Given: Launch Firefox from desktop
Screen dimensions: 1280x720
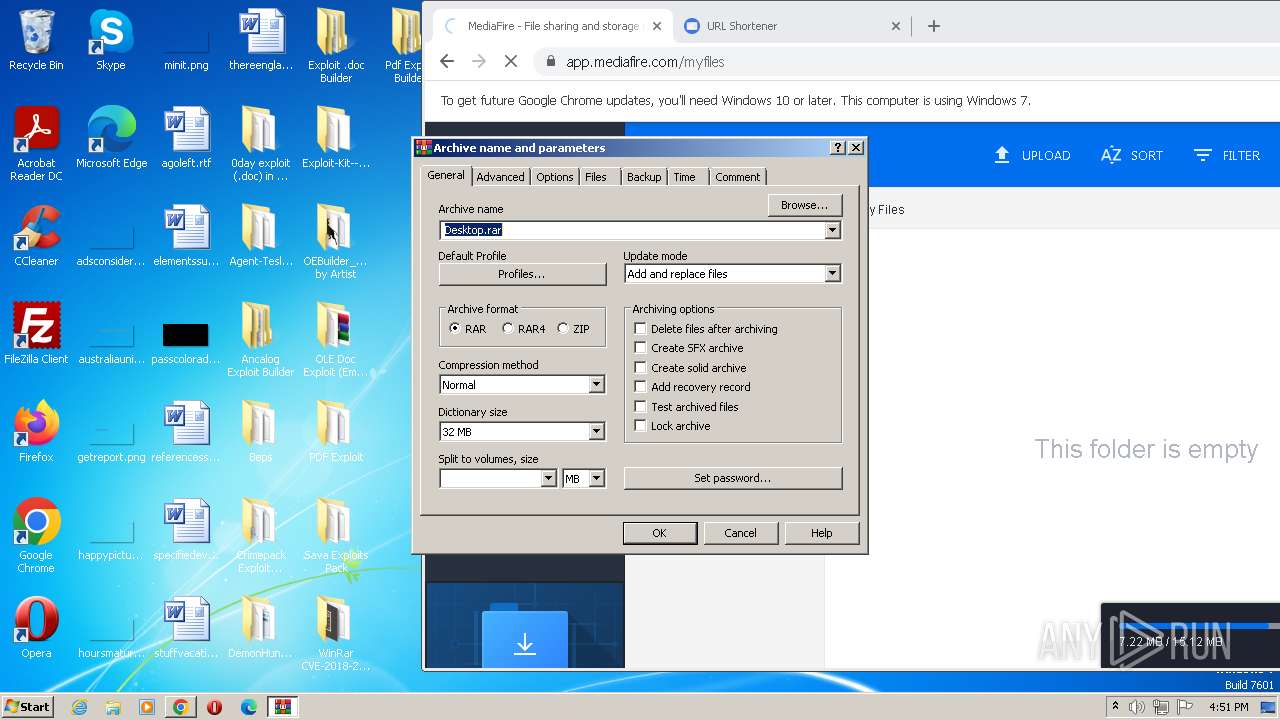Looking at the screenshot, I should pos(36,432).
